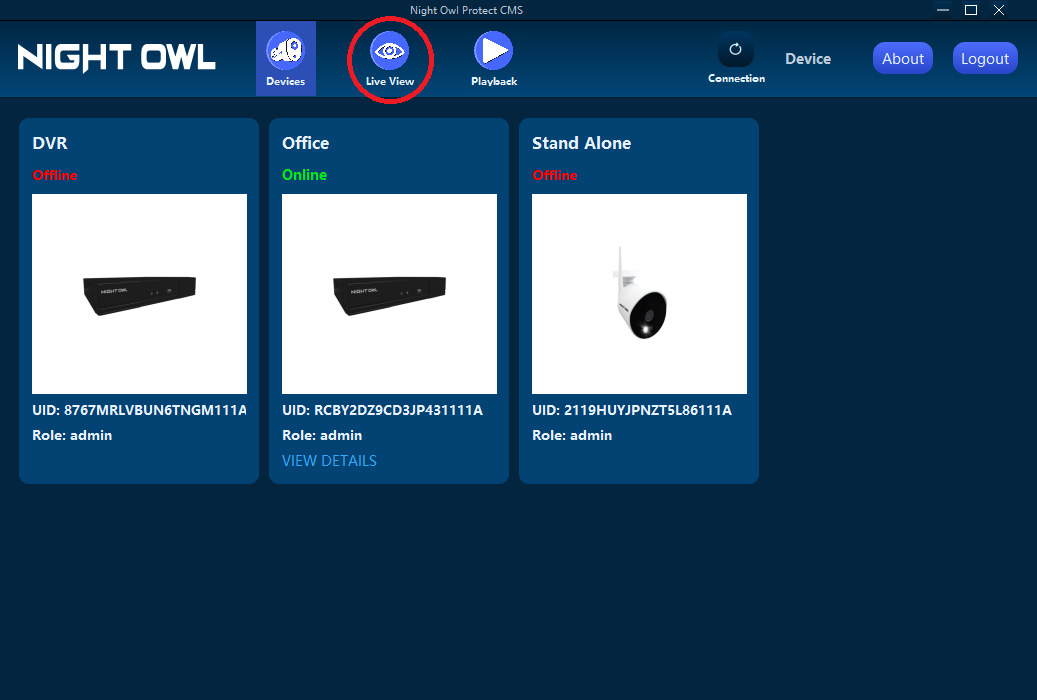Click the Office card title
The width and height of the screenshot is (1037, 700).
tap(306, 143)
